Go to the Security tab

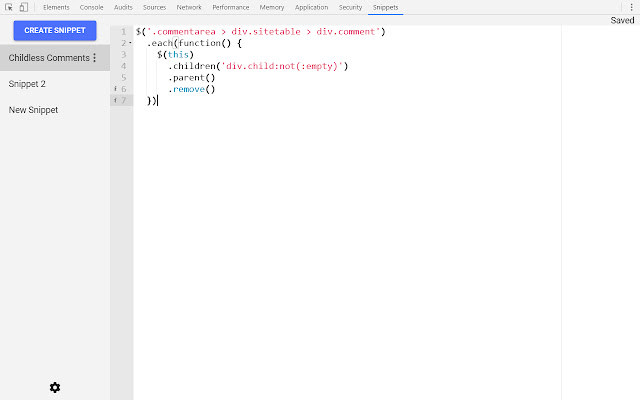coord(350,7)
